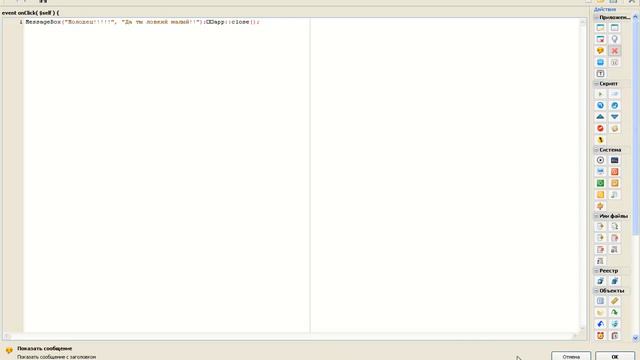Viewport: 640px width, 360px height.
Task: Click the first icon under Реестр
Action: click(x=600, y=281)
